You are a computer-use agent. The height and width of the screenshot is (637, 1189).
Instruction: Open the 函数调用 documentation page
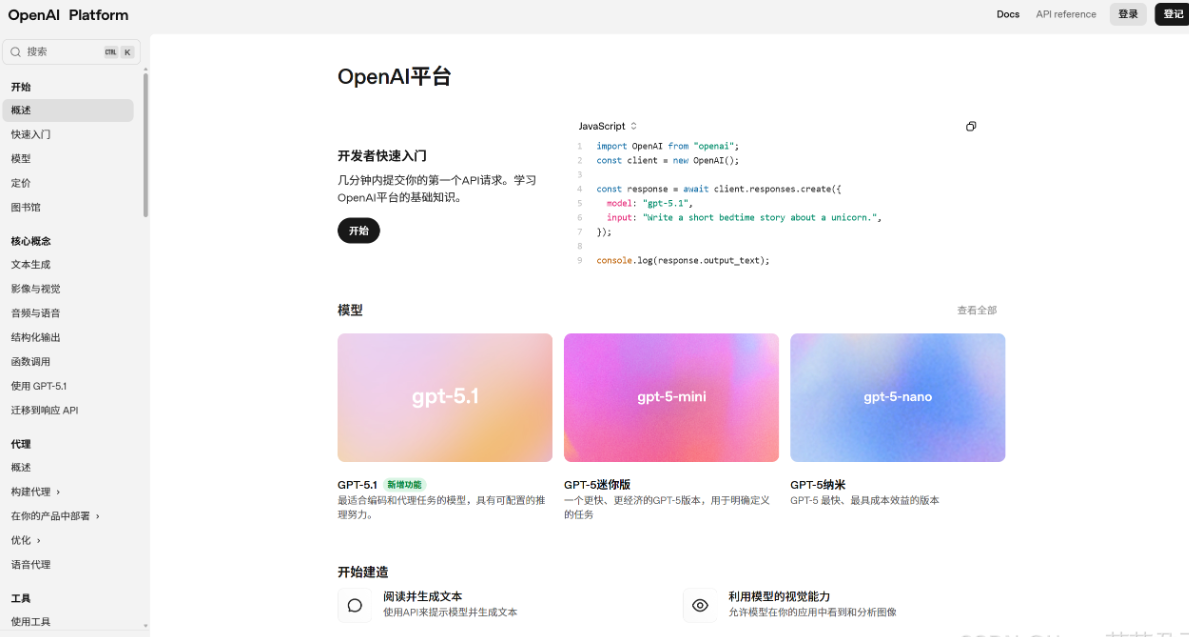pyautogui.click(x=37, y=361)
